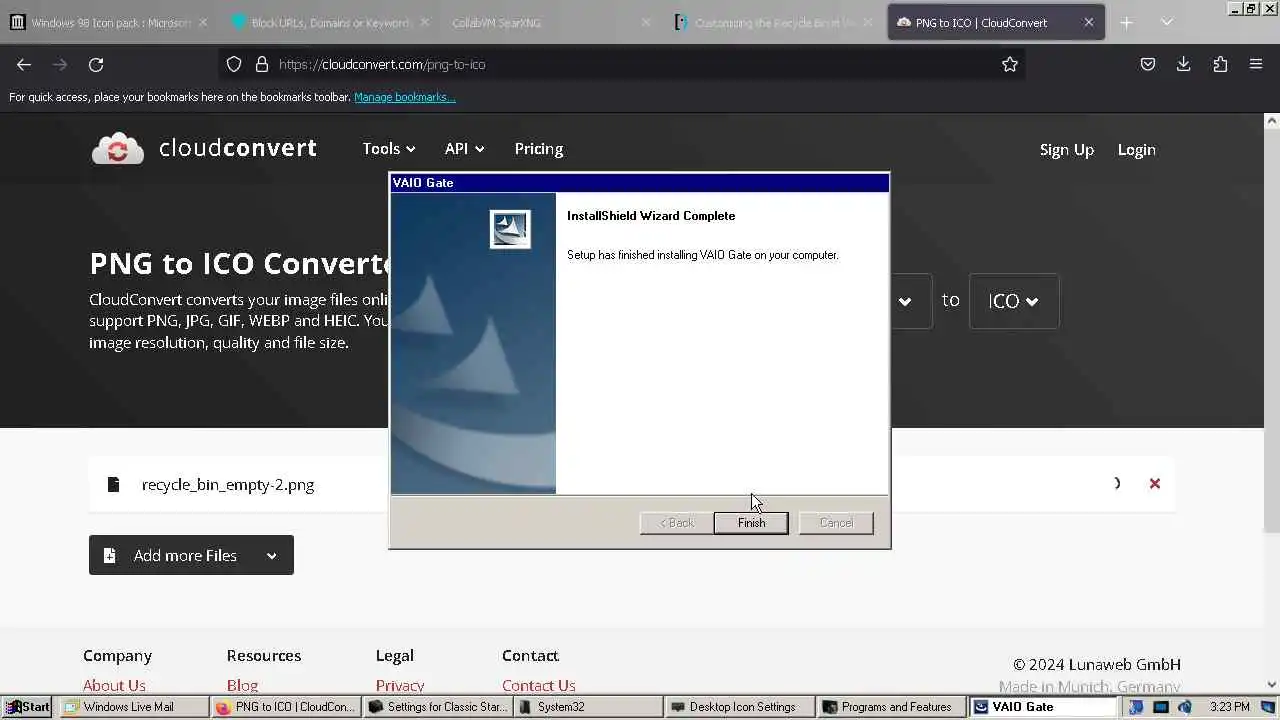Screen dimensions: 1280x720
Task: Open Windows Live Mail from the taskbar
Action: click(x=134, y=707)
